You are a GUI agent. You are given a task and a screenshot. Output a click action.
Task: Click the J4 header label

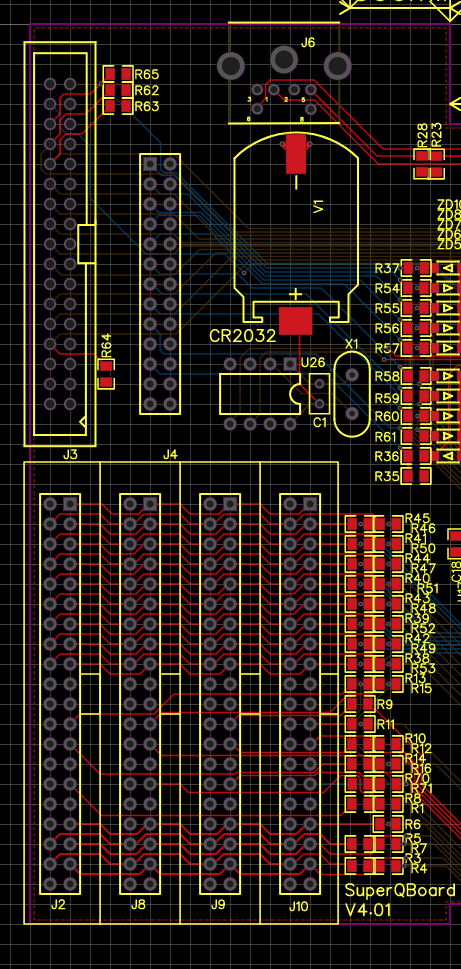[x=170, y=455]
